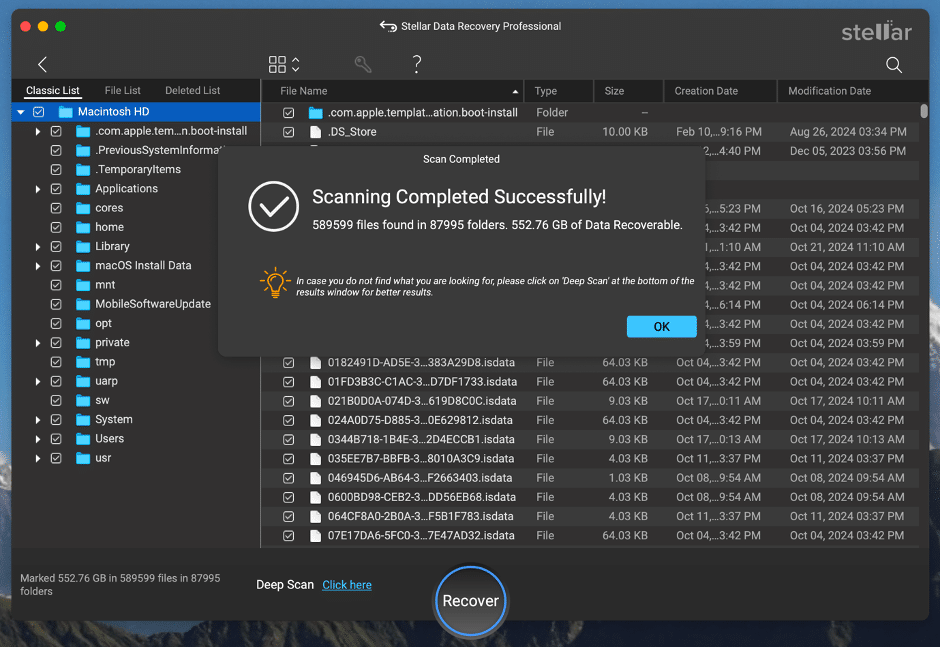This screenshot has height=647, width=941.
Task: Open the view layout grid icon
Action: pyautogui.click(x=278, y=63)
